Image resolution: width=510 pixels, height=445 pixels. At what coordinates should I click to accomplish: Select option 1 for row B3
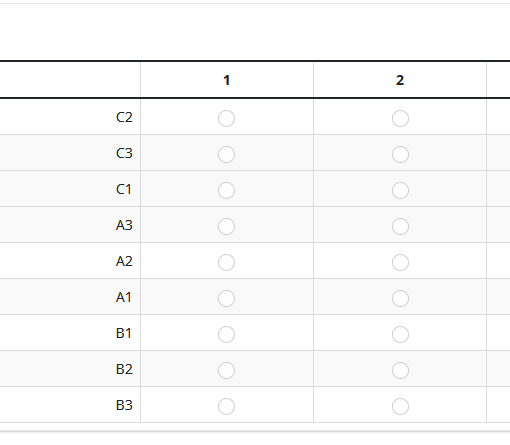226,406
